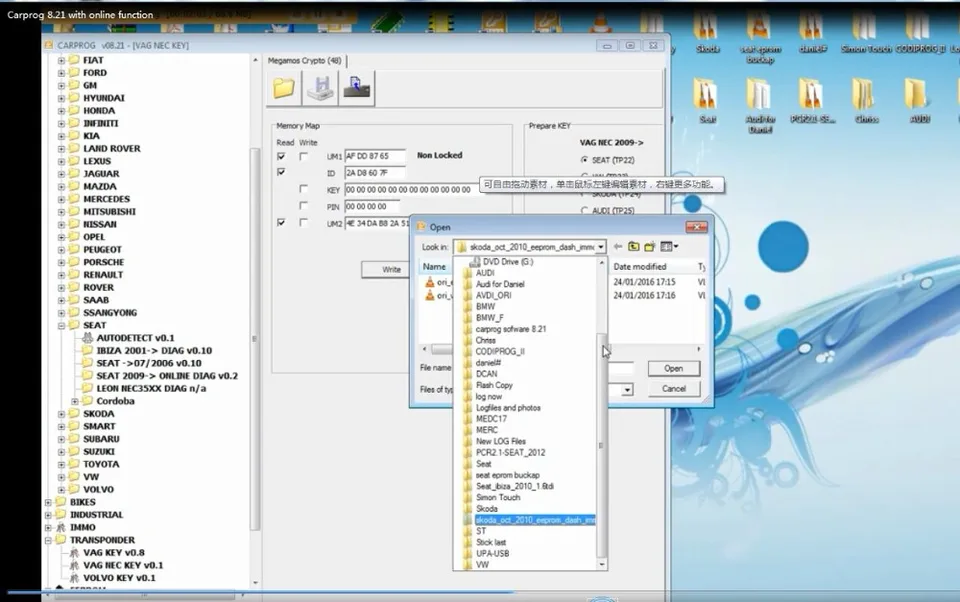Click the Open button in dialog

[x=673, y=368]
